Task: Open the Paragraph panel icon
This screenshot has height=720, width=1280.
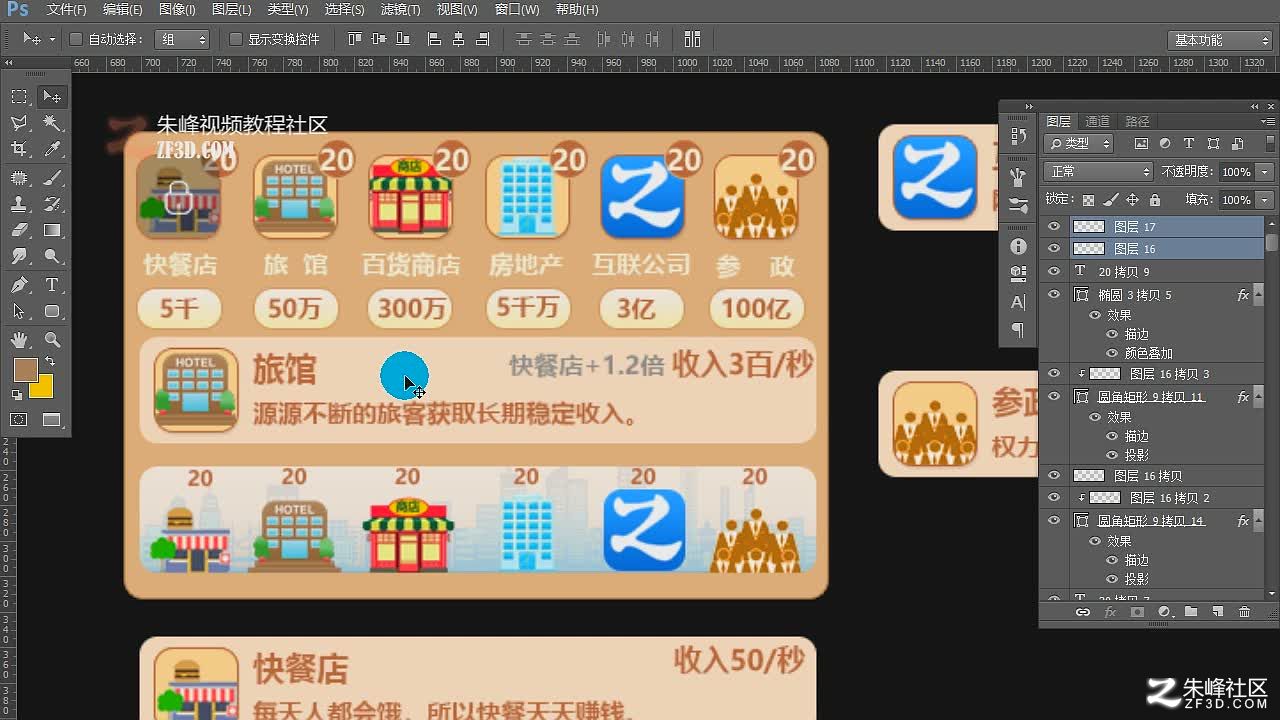Action: (1018, 329)
